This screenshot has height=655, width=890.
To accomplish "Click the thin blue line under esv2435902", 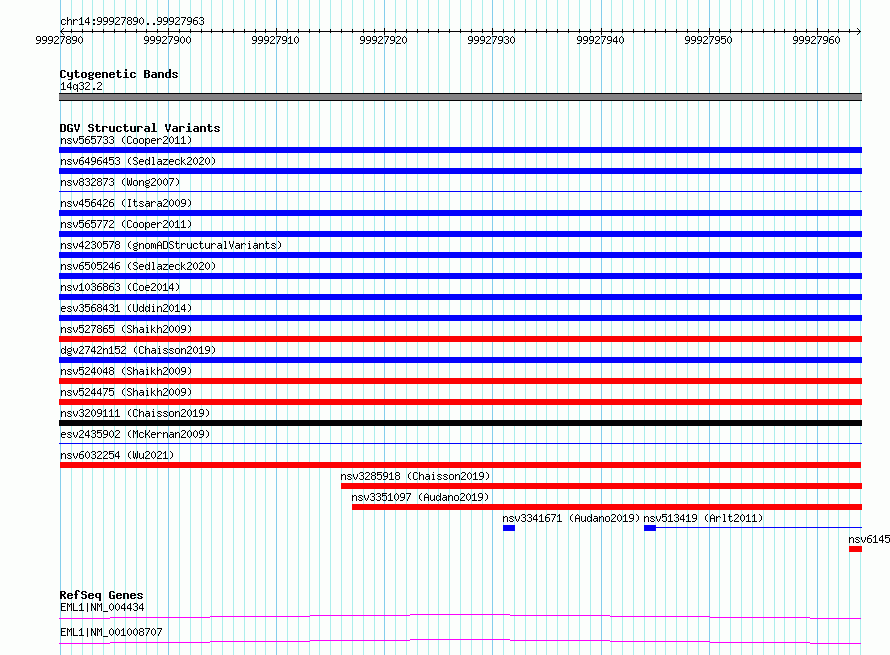I will [x=460, y=444].
